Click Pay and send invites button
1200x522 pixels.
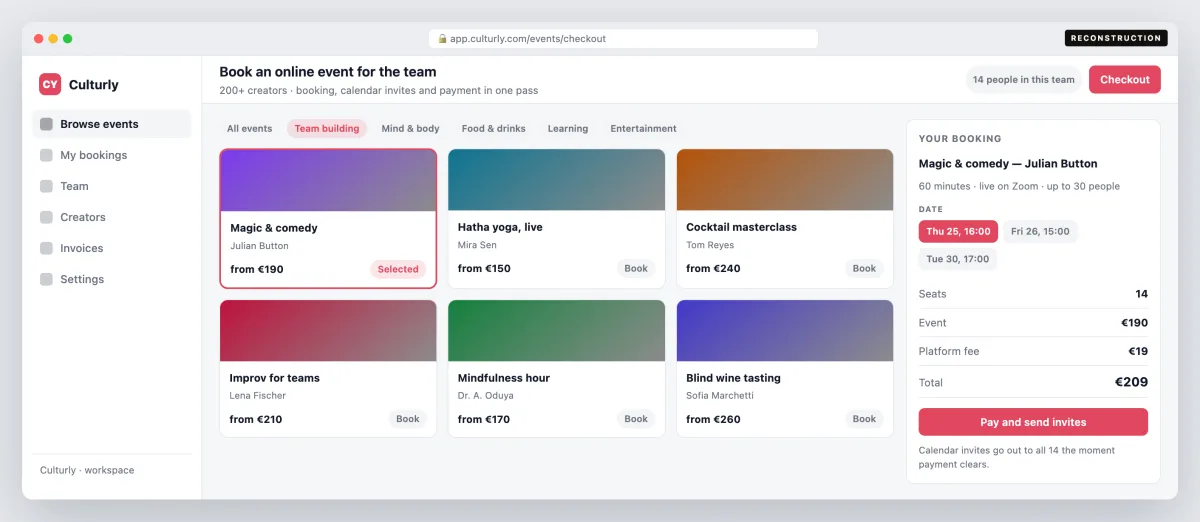(x=1033, y=422)
